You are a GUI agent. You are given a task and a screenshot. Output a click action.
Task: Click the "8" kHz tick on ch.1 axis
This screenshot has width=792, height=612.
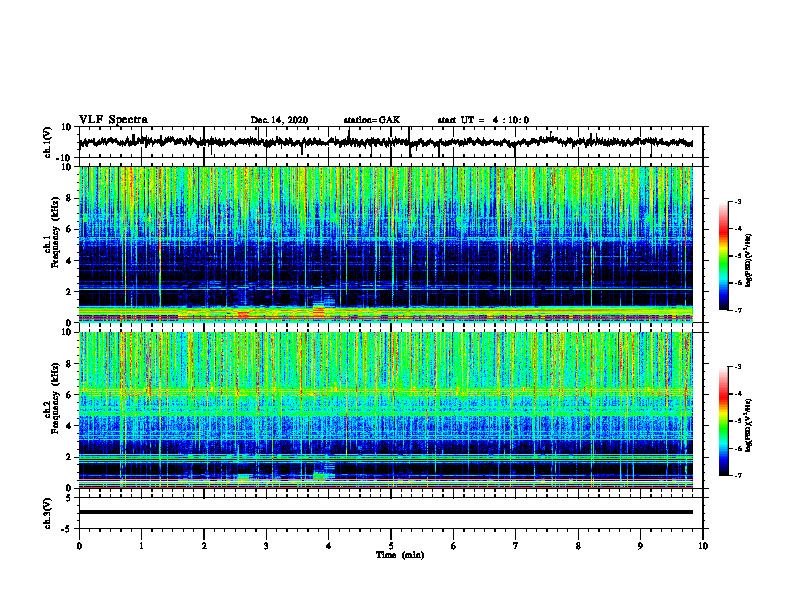(x=69, y=198)
